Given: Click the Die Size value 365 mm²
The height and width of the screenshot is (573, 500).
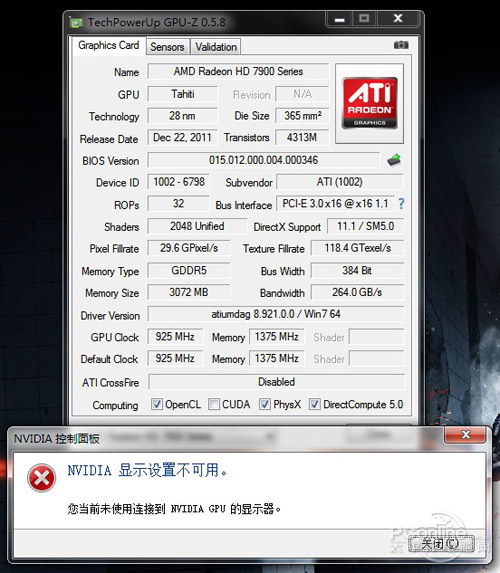Looking at the screenshot, I should 302,116.
